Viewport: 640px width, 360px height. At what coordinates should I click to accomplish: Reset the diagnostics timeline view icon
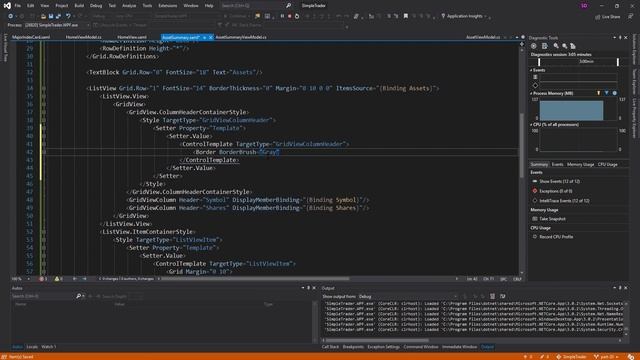click(x=573, y=46)
